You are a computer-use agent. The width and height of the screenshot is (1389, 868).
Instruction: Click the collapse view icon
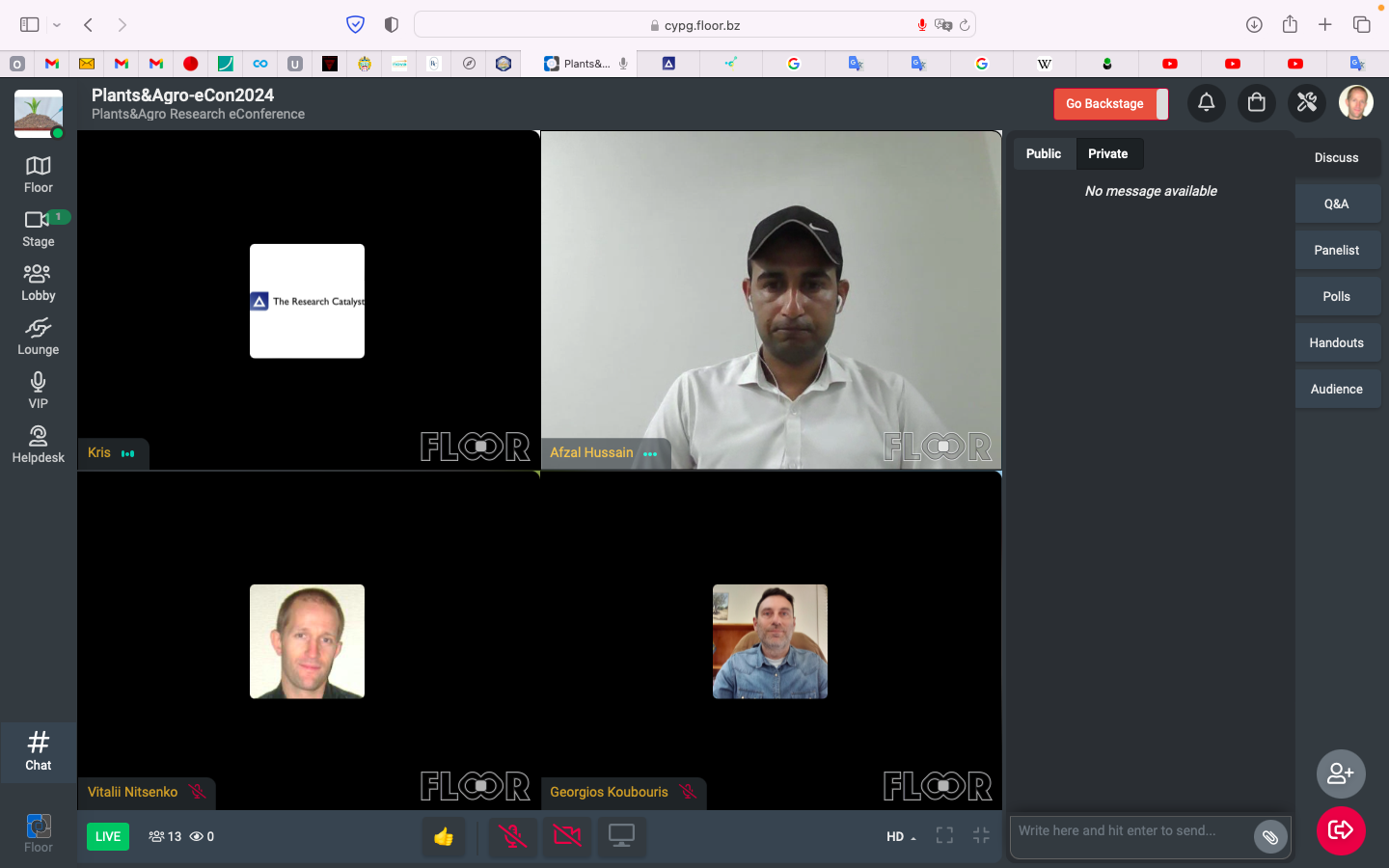pyautogui.click(x=981, y=836)
